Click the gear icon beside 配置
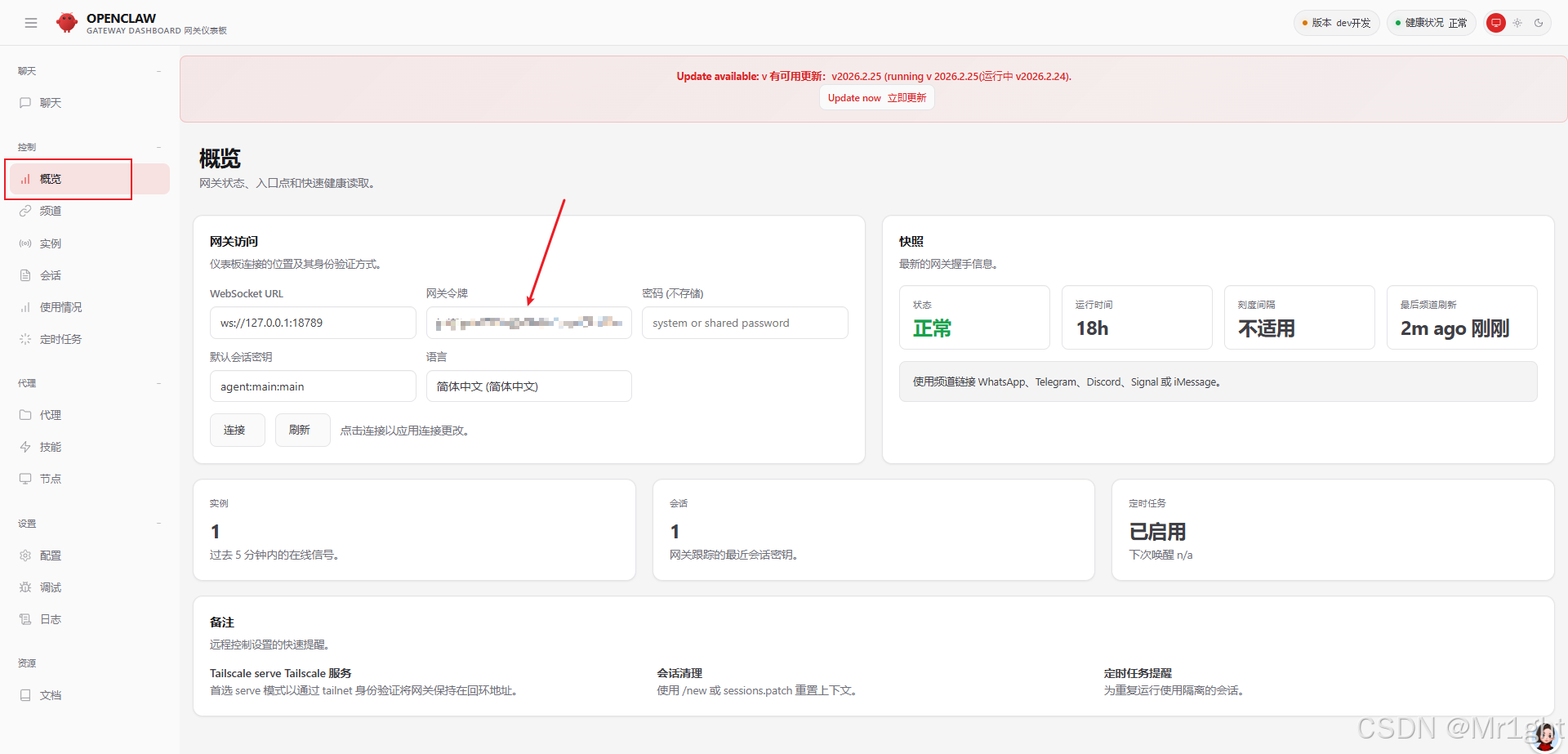1568x754 pixels. tap(25, 555)
